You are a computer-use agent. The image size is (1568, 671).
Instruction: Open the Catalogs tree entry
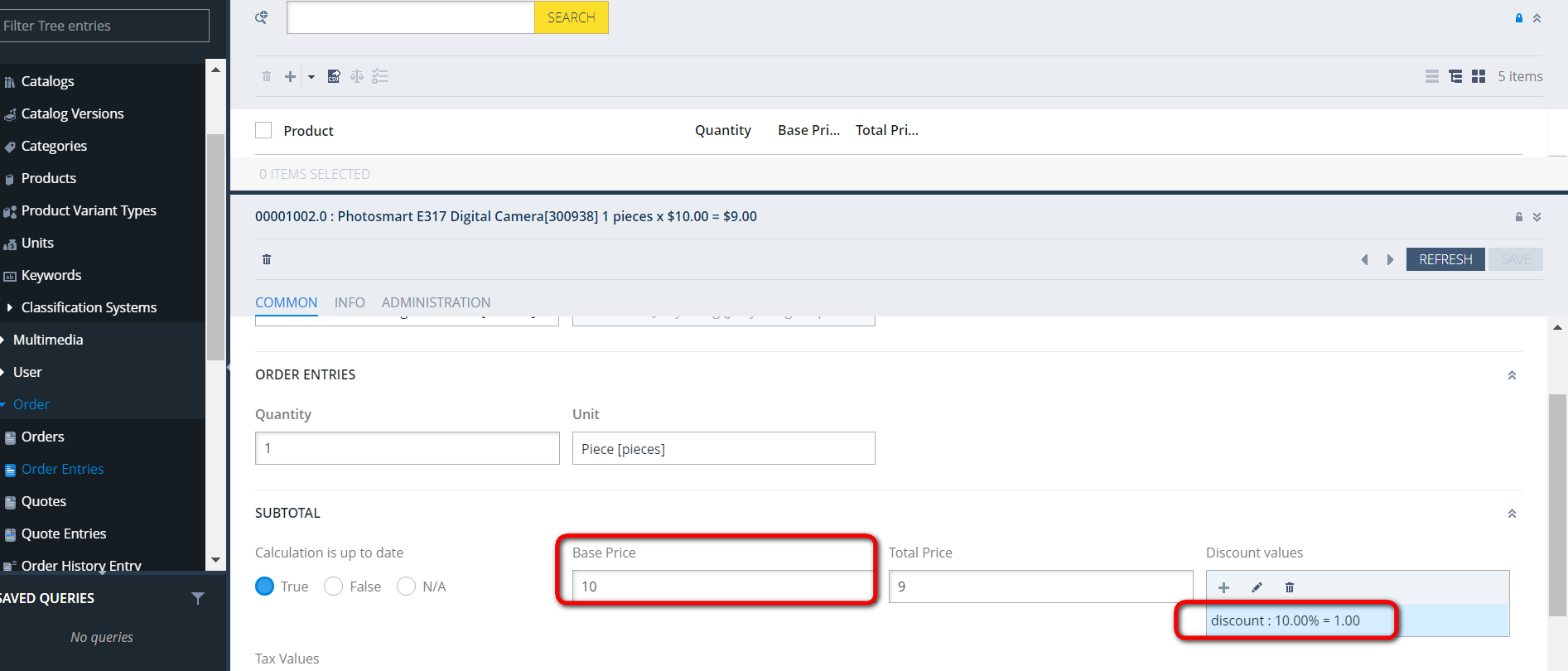click(x=47, y=81)
